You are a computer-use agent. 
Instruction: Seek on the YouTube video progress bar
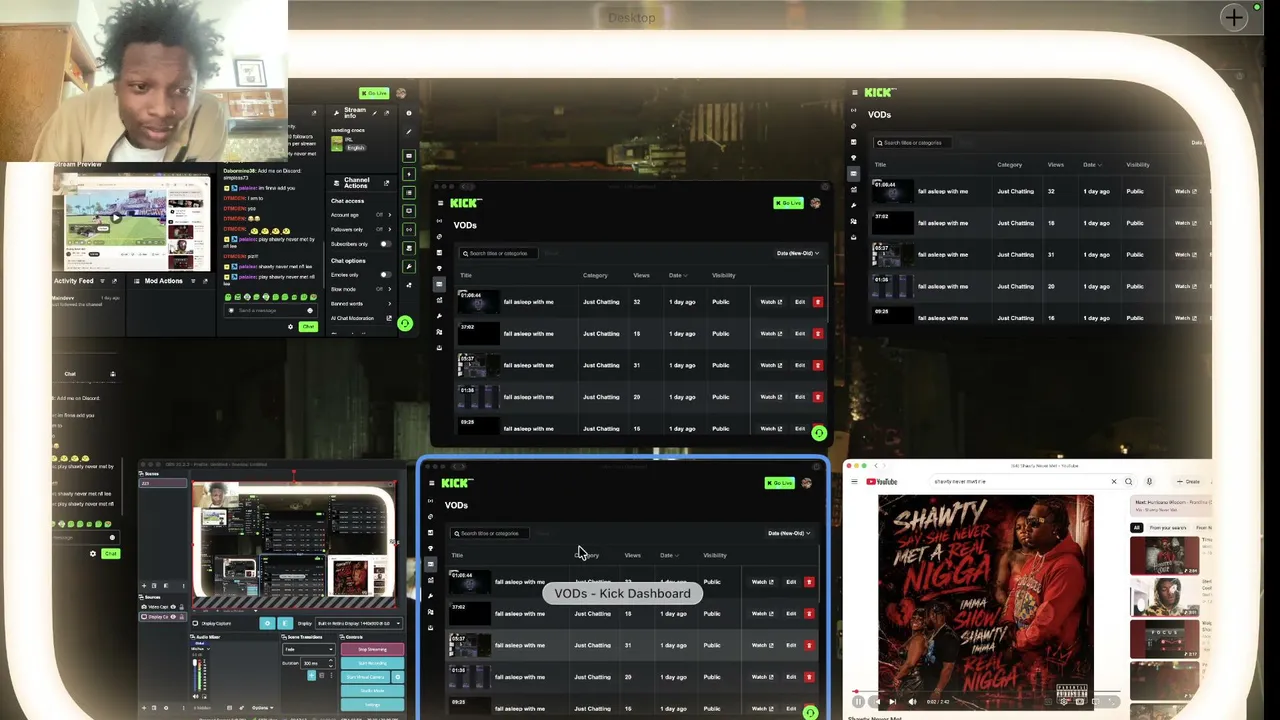pos(988,691)
